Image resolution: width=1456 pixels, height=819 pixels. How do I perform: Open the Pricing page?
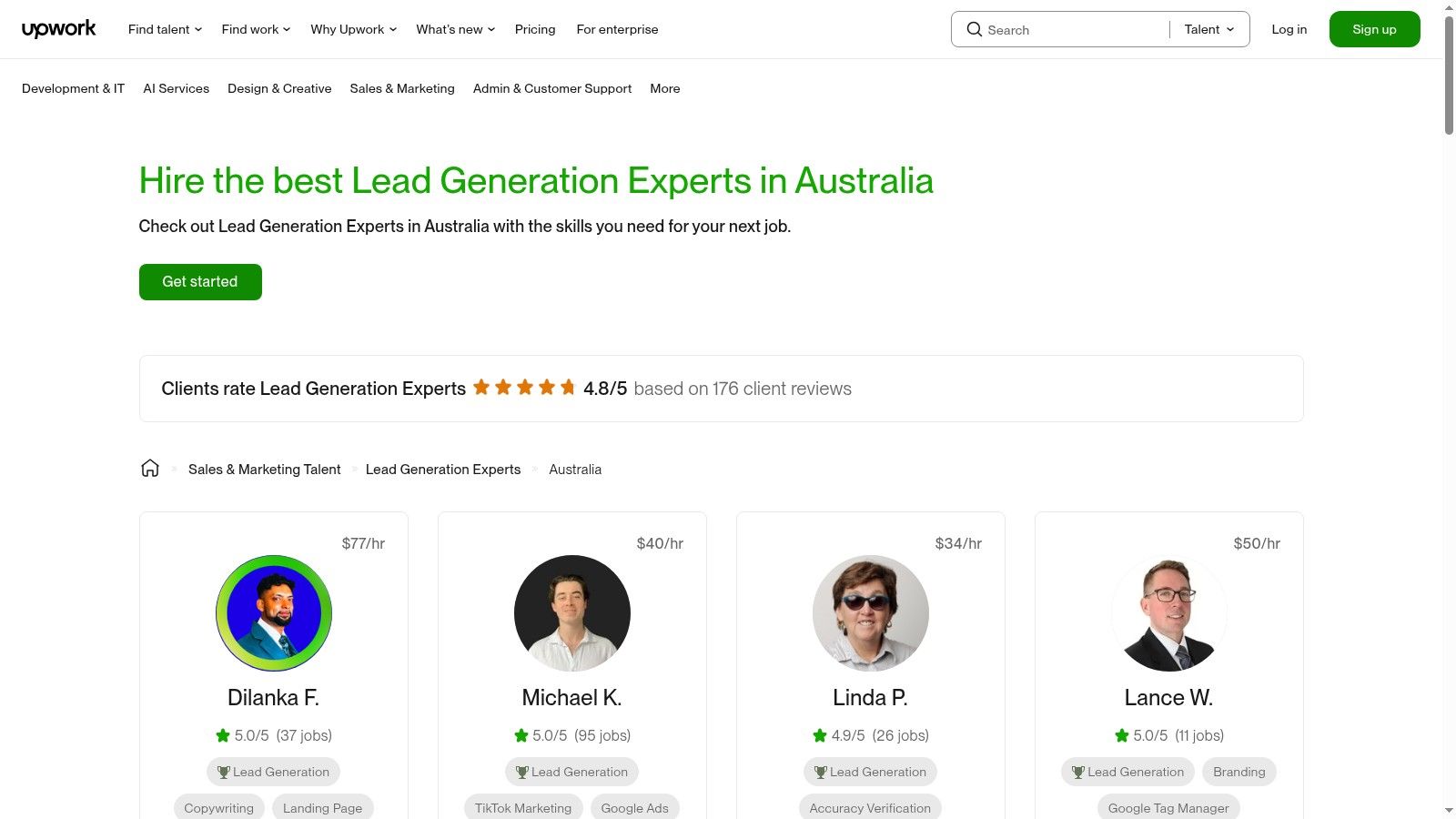point(535,29)
